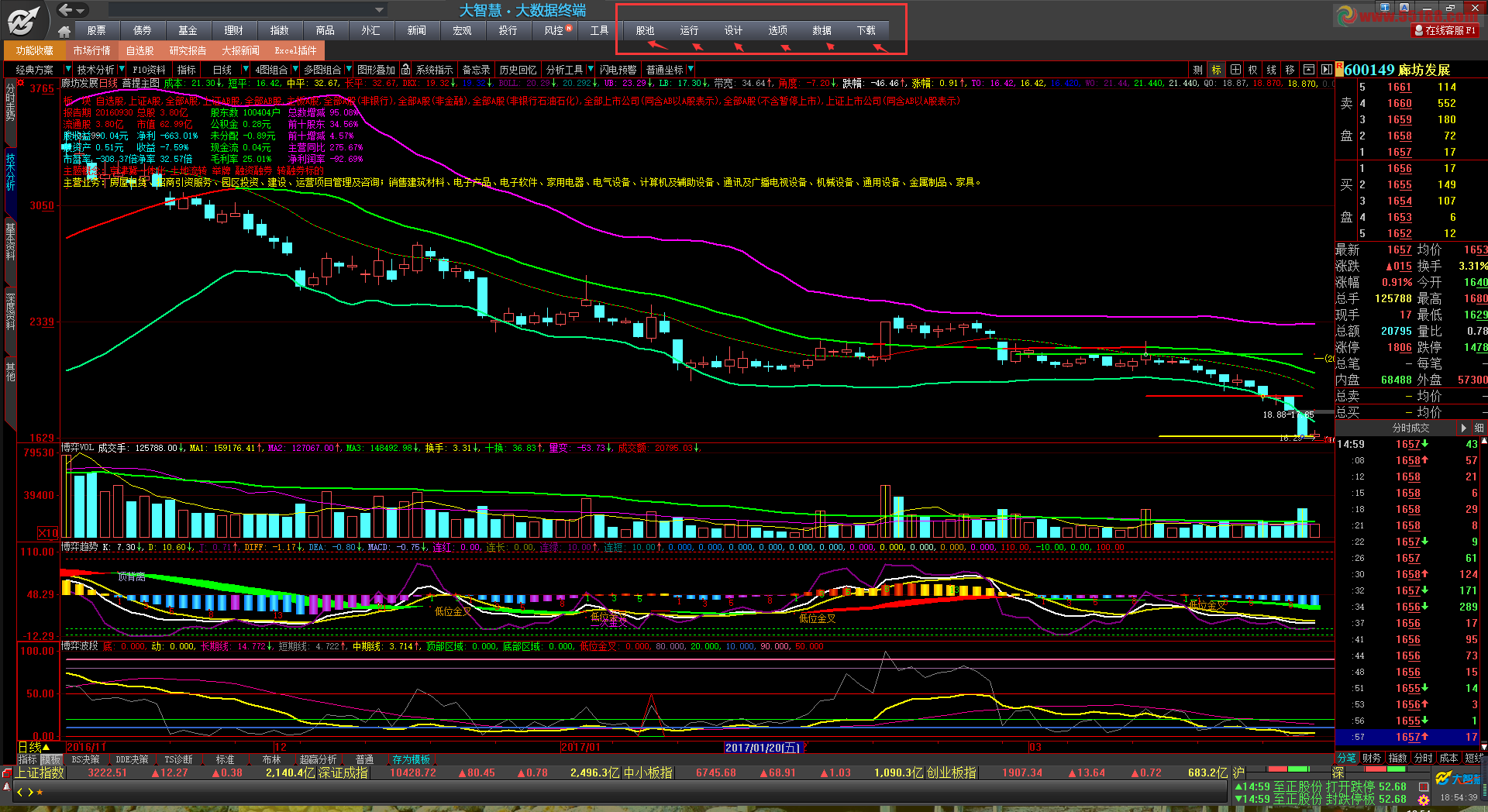Screen dimensions: 1488x812
Task: Expand the 普通坐标 dropdown arrow
Action: click(690, 70)
